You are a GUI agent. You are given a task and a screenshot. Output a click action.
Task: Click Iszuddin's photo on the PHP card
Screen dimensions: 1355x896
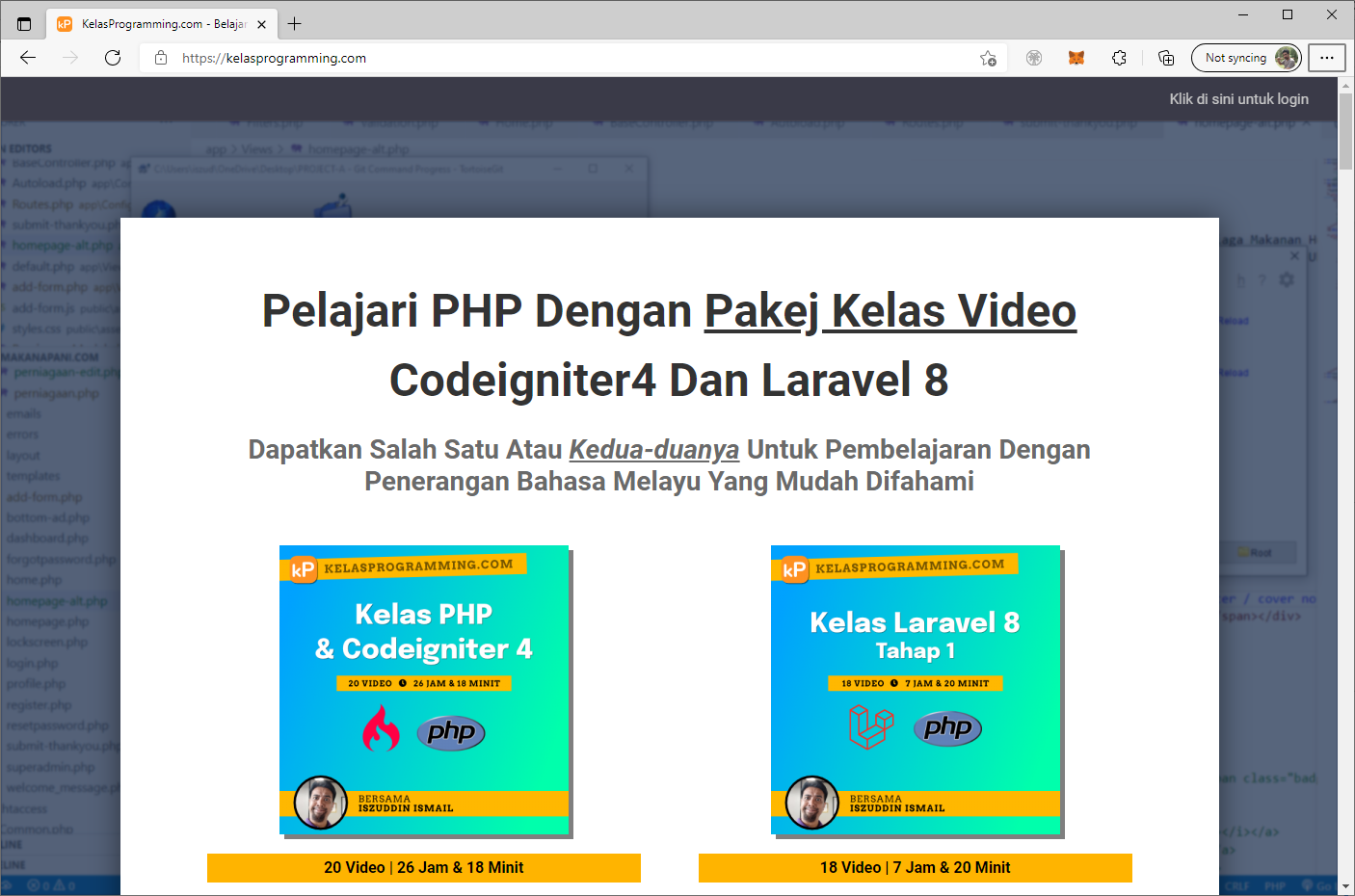click(321, 803)
